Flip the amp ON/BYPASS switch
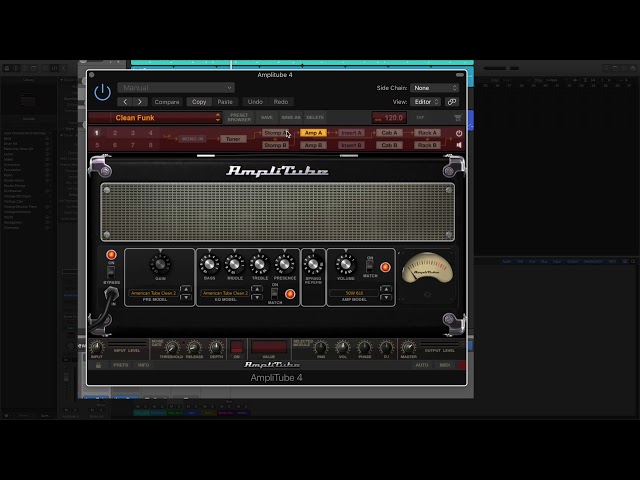The image size is (640, 480). click(111, 272)
